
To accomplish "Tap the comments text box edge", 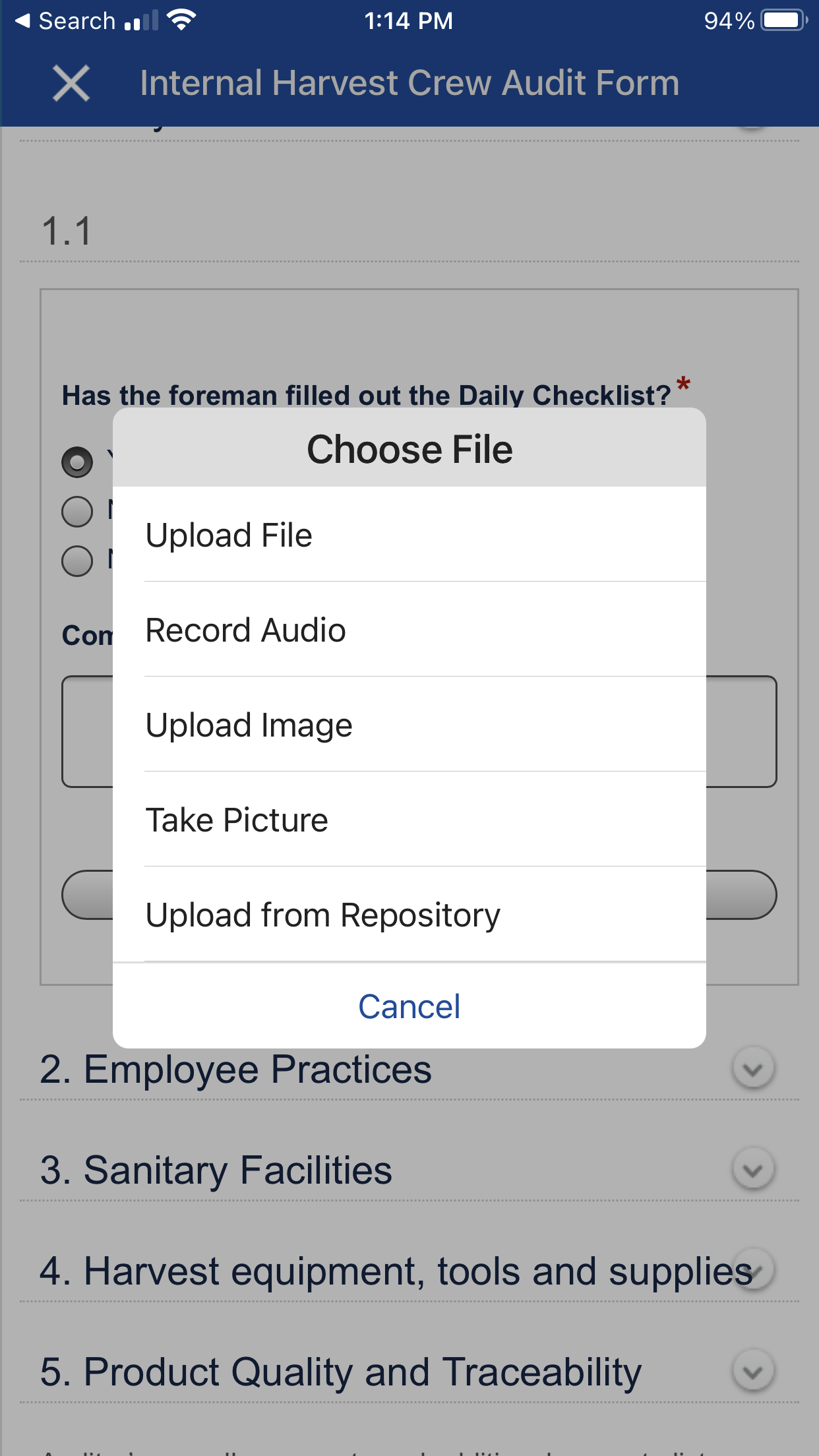I will coord(742,731).
